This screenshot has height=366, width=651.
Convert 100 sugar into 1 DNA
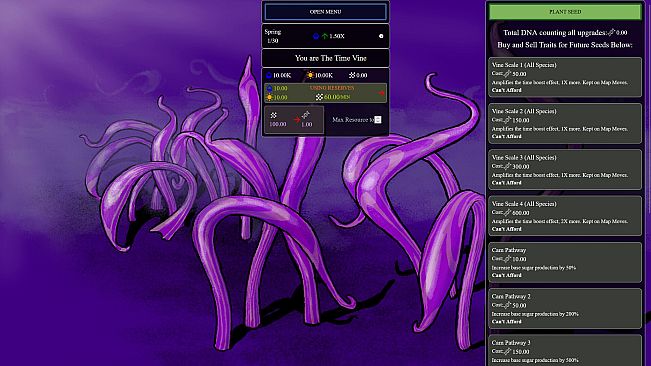click(x=294, y=120)
